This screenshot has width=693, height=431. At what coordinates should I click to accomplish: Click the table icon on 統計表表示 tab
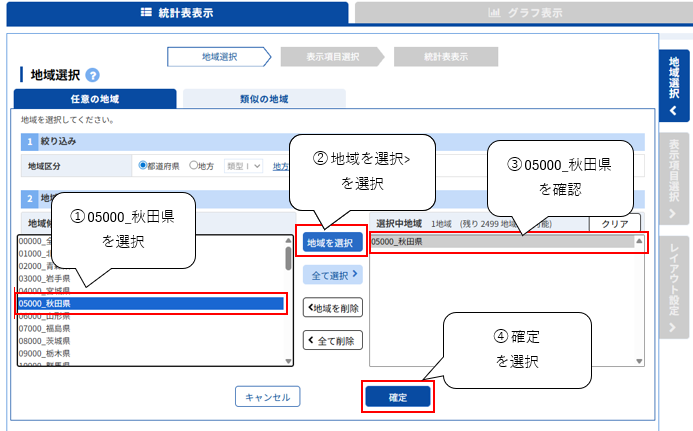[146, 12]
